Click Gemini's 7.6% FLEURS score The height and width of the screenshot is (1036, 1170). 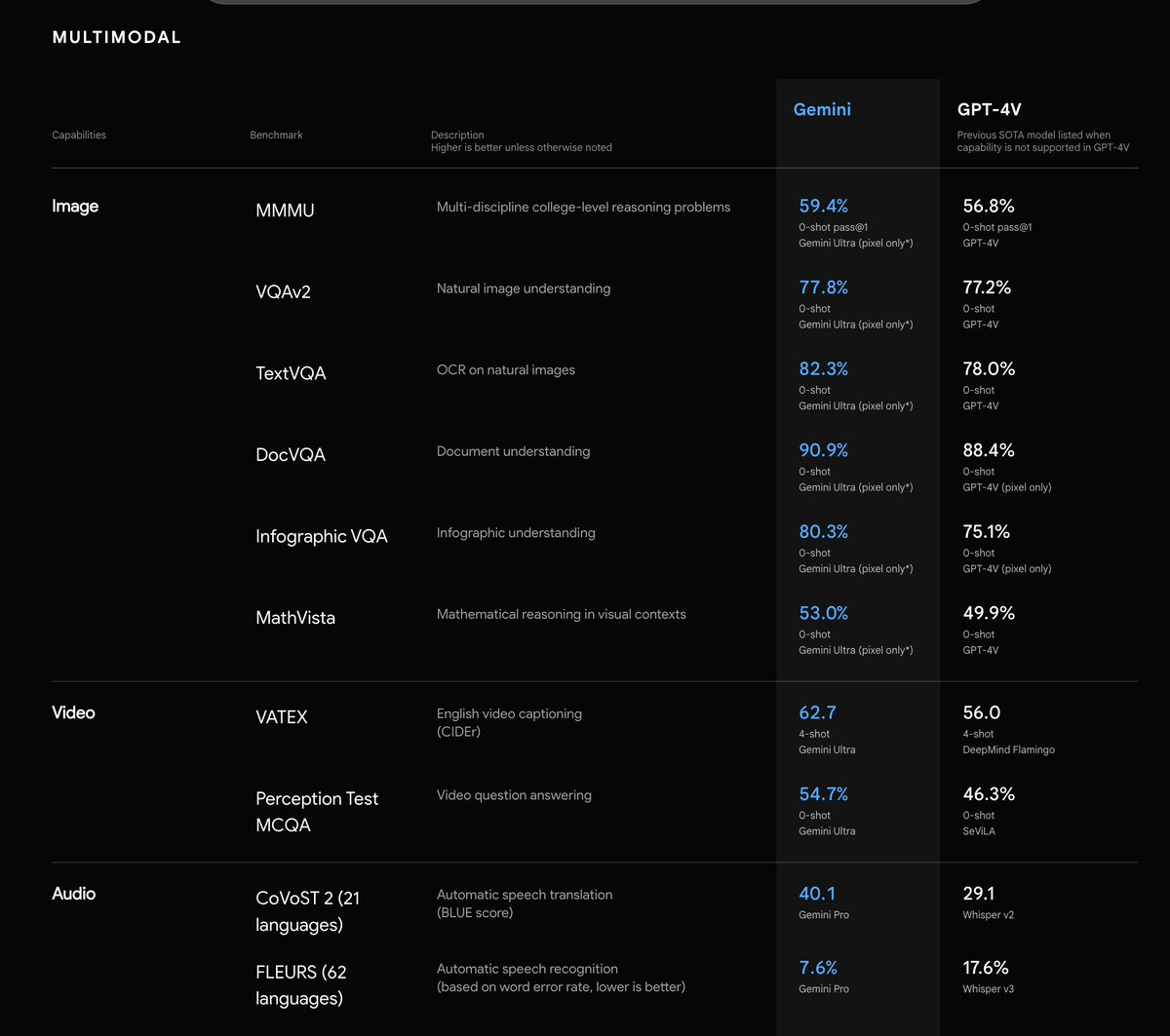(x=818, y=969)
